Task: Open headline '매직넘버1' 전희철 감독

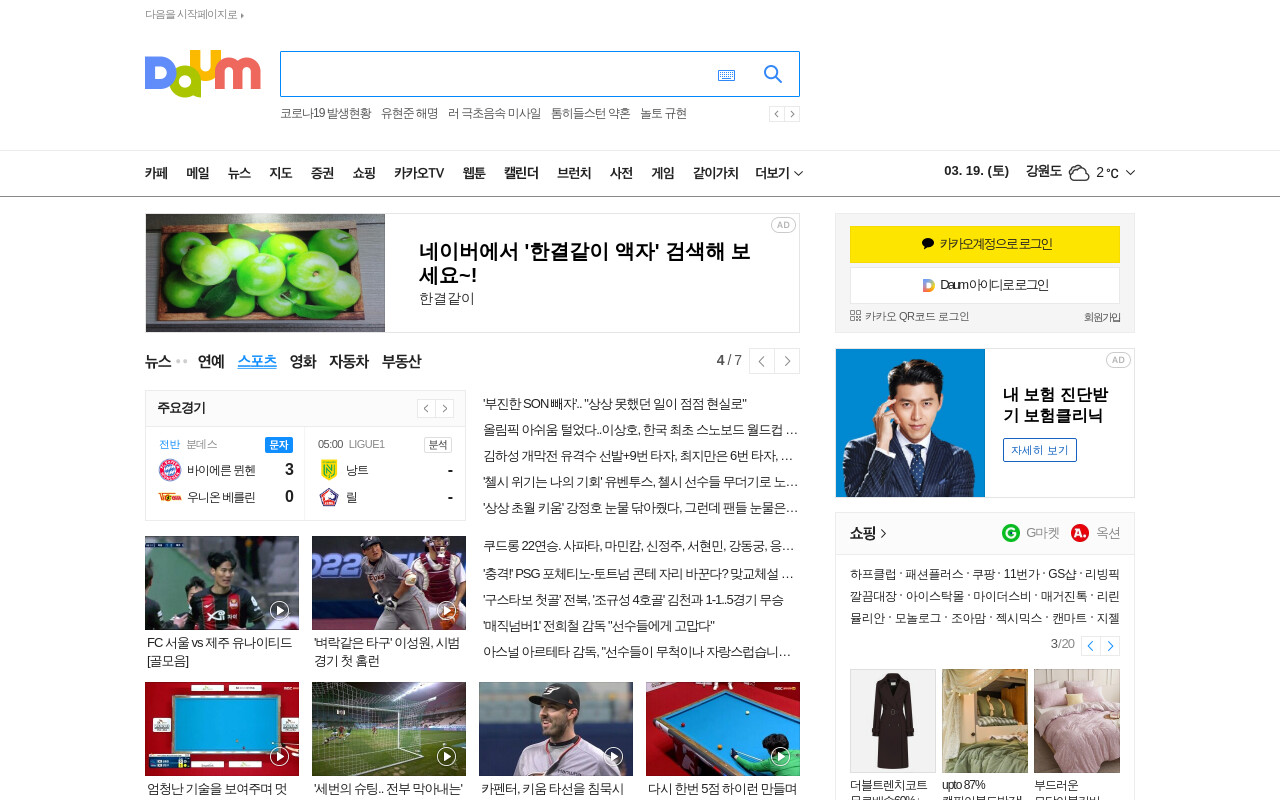Action: coord(599,626)
